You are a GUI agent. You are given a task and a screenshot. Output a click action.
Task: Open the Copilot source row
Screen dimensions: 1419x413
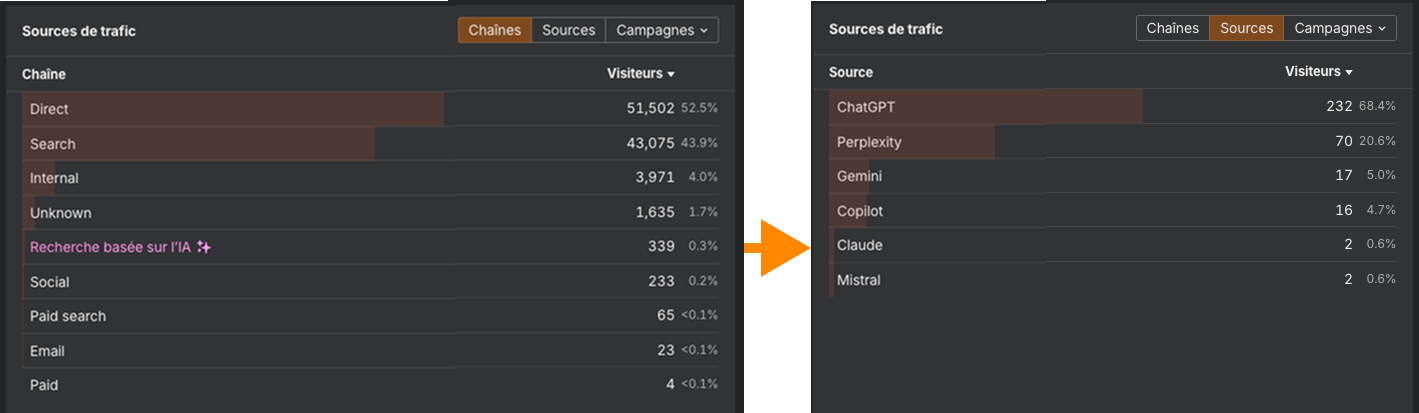1113,211
